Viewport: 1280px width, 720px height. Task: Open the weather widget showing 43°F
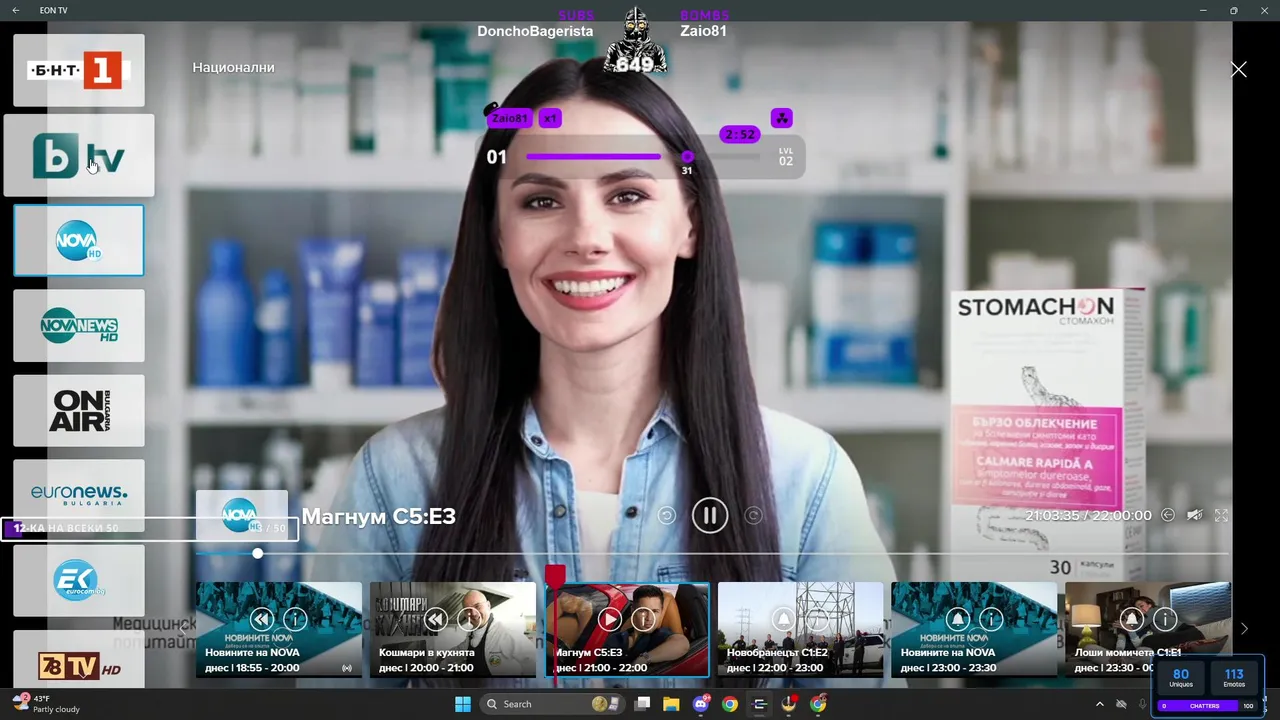coord(45,704)
